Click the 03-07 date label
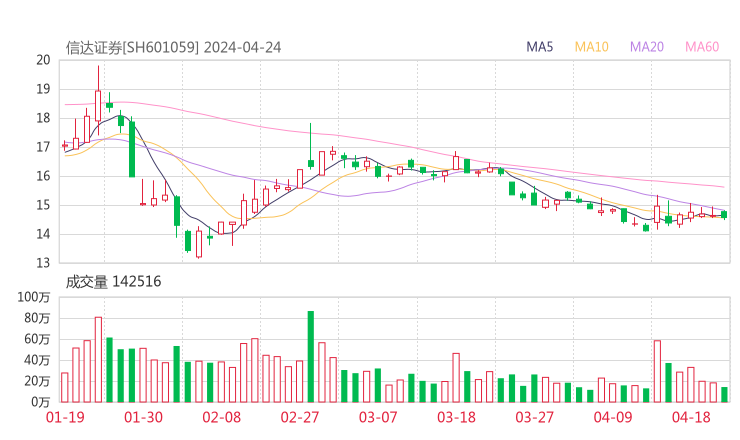740x440 pixels. (377, 418)
